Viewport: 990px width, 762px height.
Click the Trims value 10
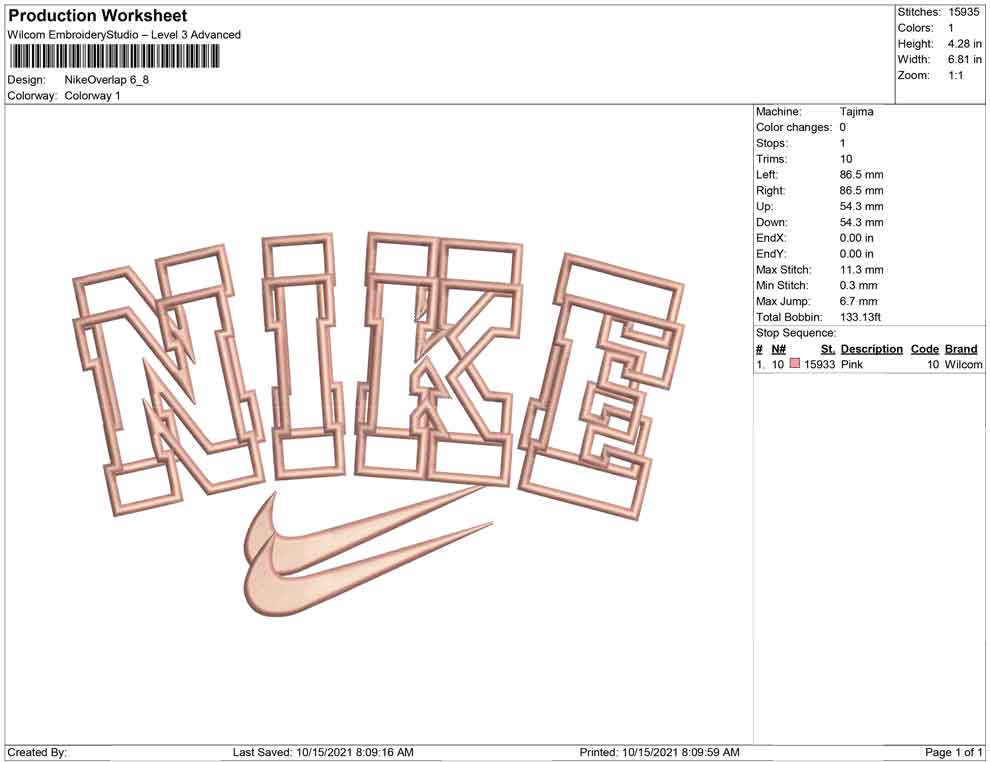pos(846,158)
